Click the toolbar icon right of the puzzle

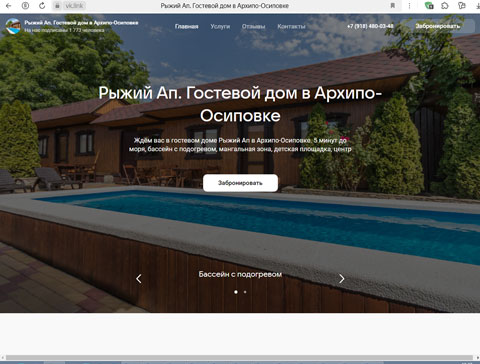(x=462, y=6)
